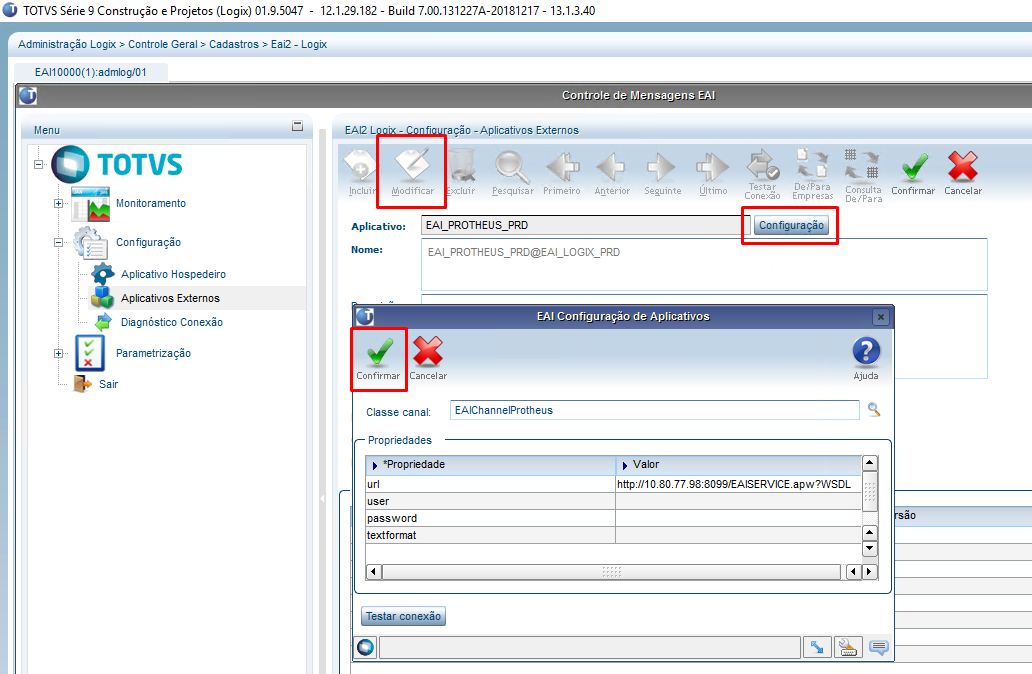
Task: Click the url value cell with WSDL address
Action: (x=738, y=484)
